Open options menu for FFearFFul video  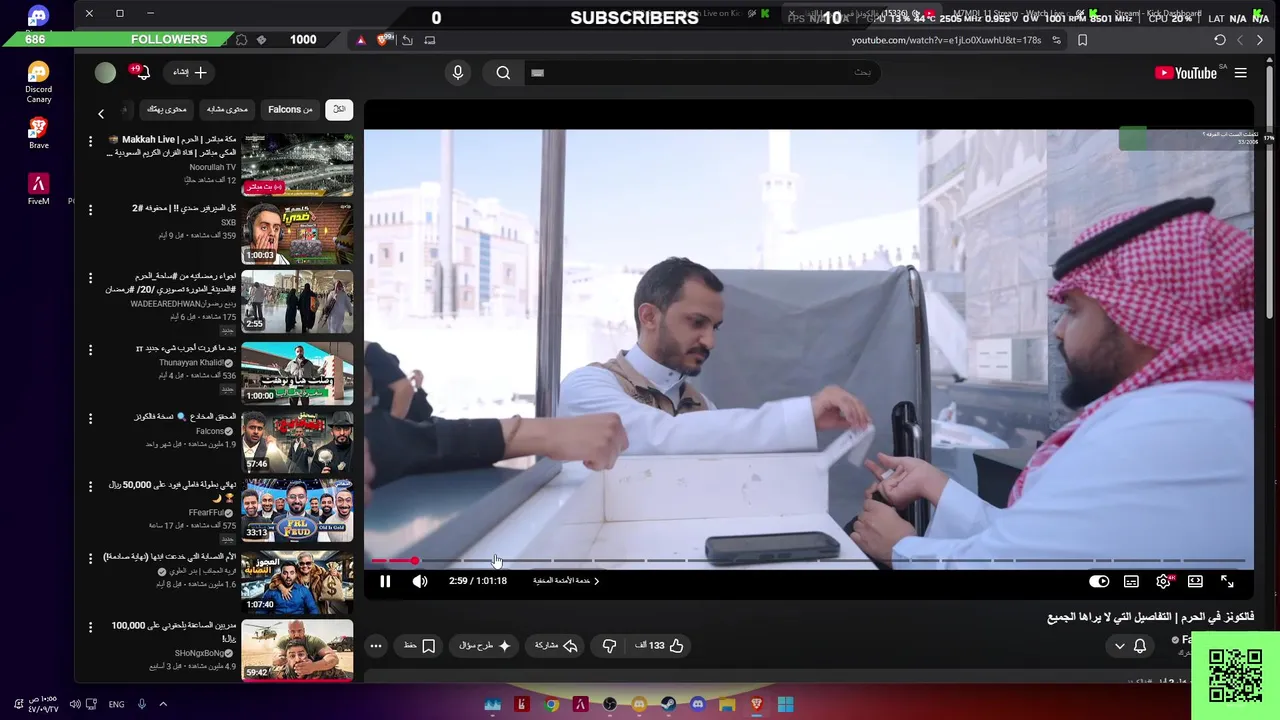point(90,487)
